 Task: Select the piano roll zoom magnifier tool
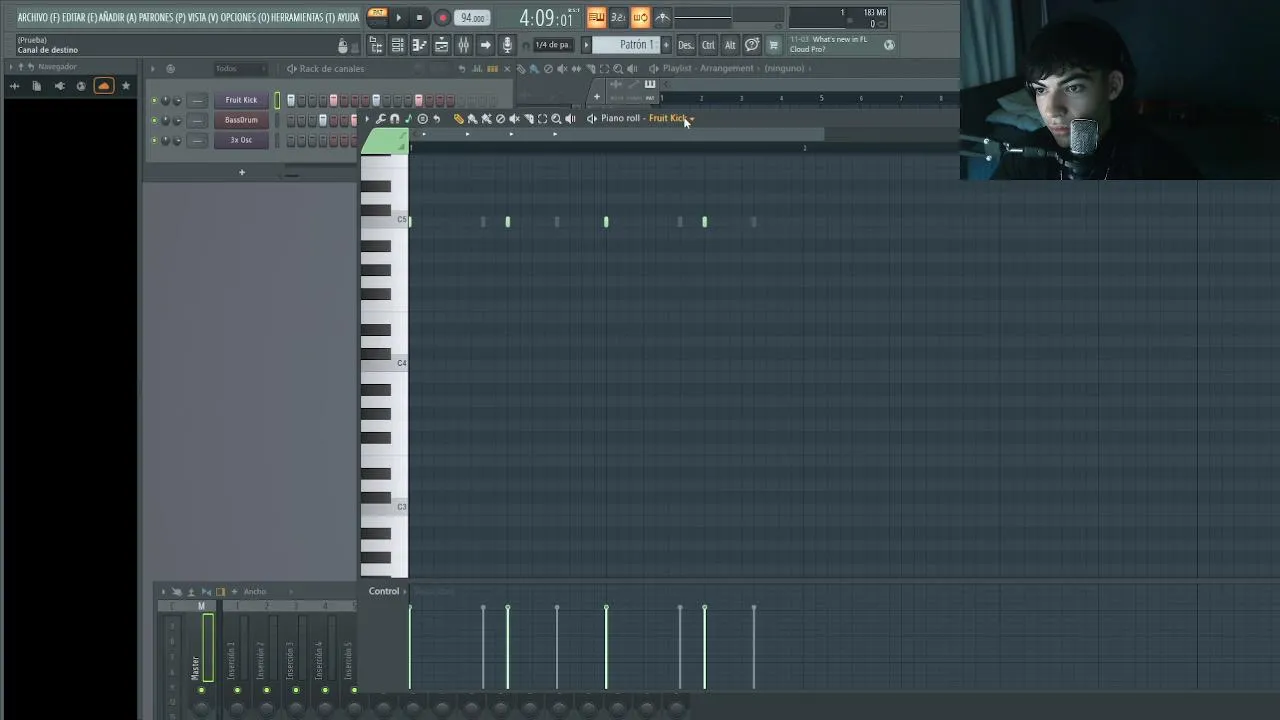click(556, 119)
